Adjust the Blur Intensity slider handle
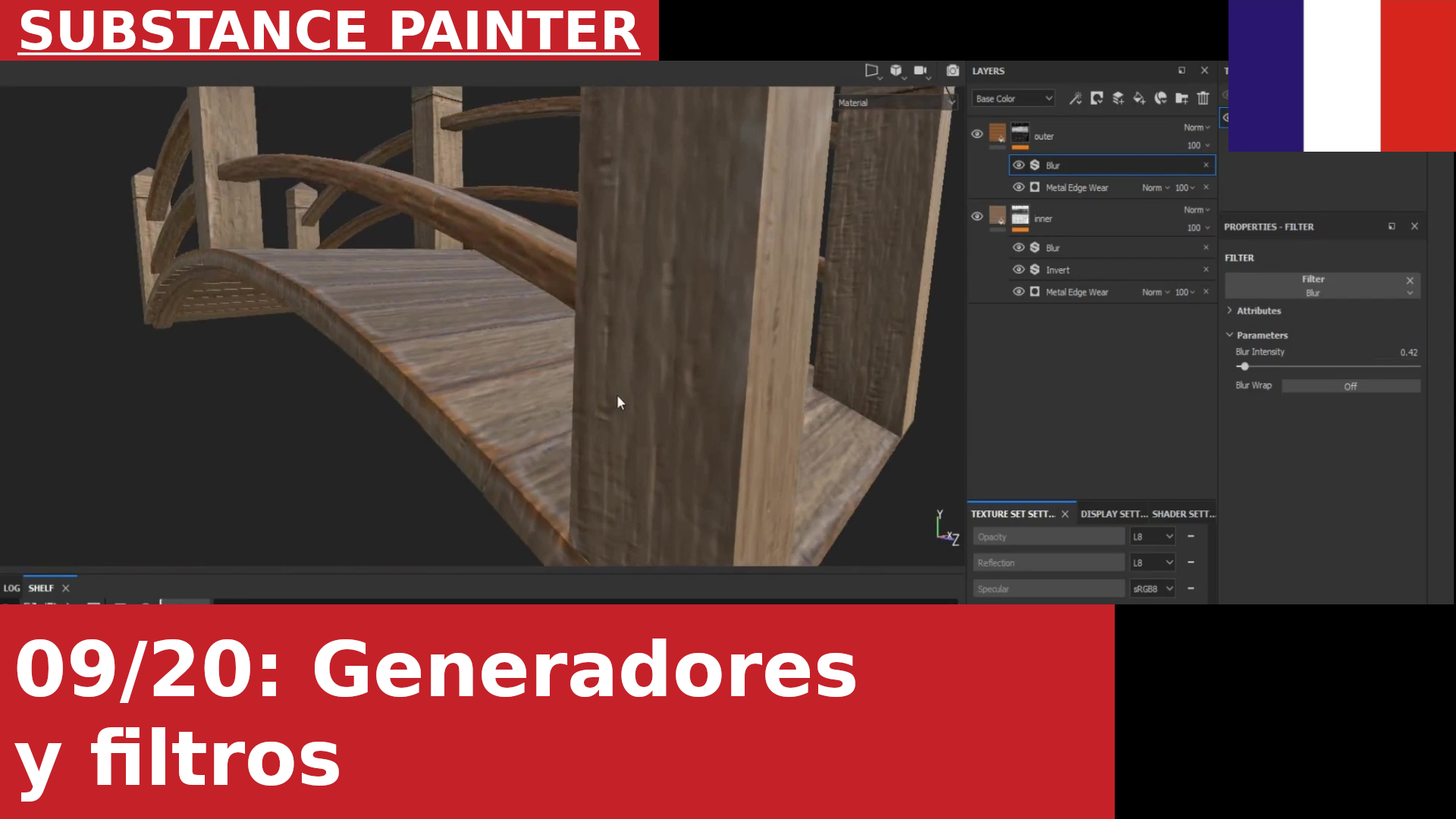 [1244, 366]
